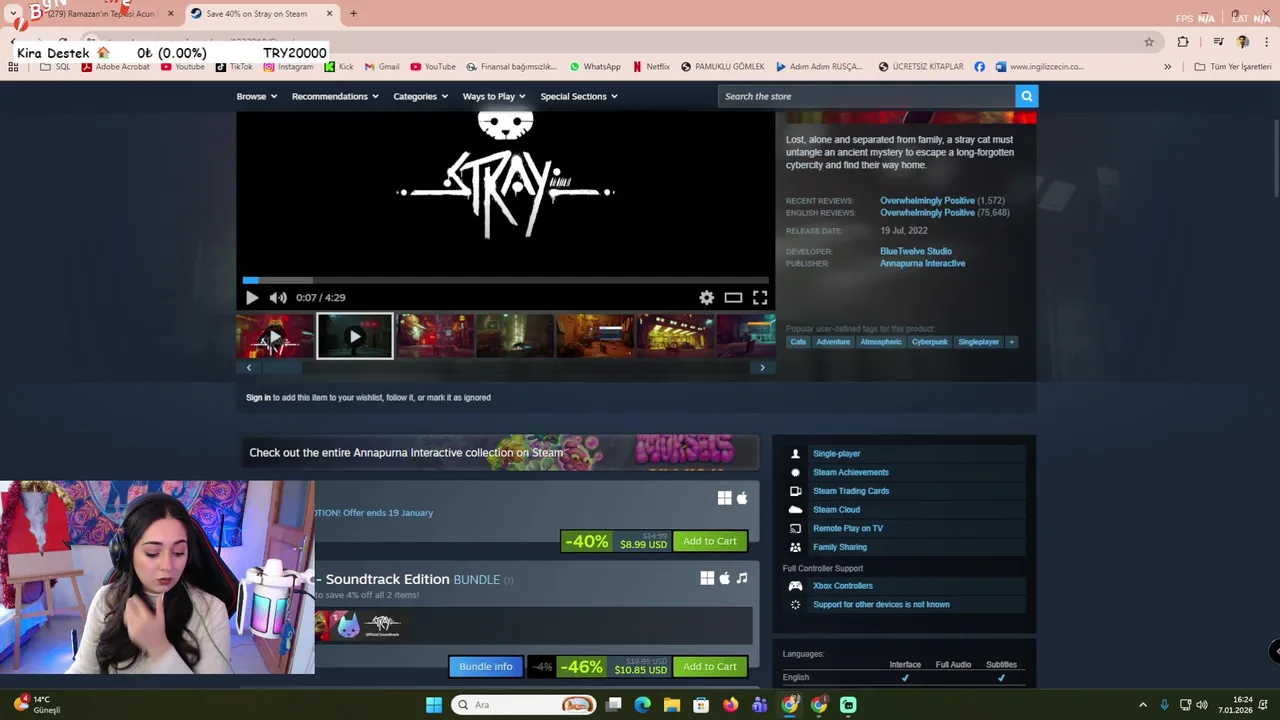Open the Ways to Play dropdown
This screenshot has height=720, width=1280.
pos(494,96)
